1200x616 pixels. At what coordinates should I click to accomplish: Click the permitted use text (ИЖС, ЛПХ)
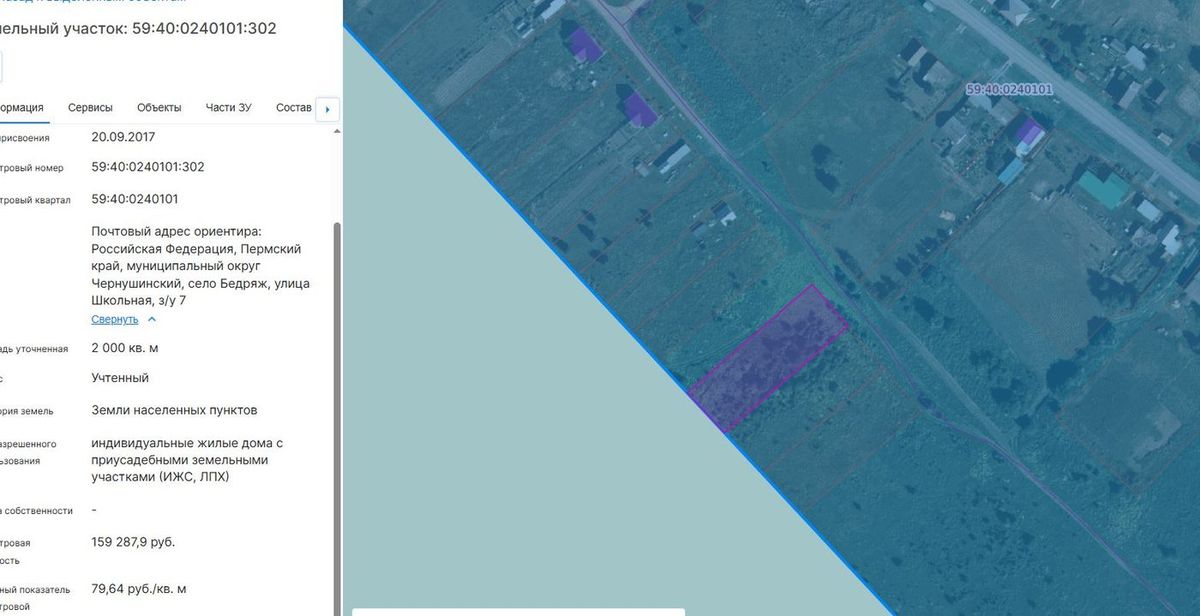(188, 460)
